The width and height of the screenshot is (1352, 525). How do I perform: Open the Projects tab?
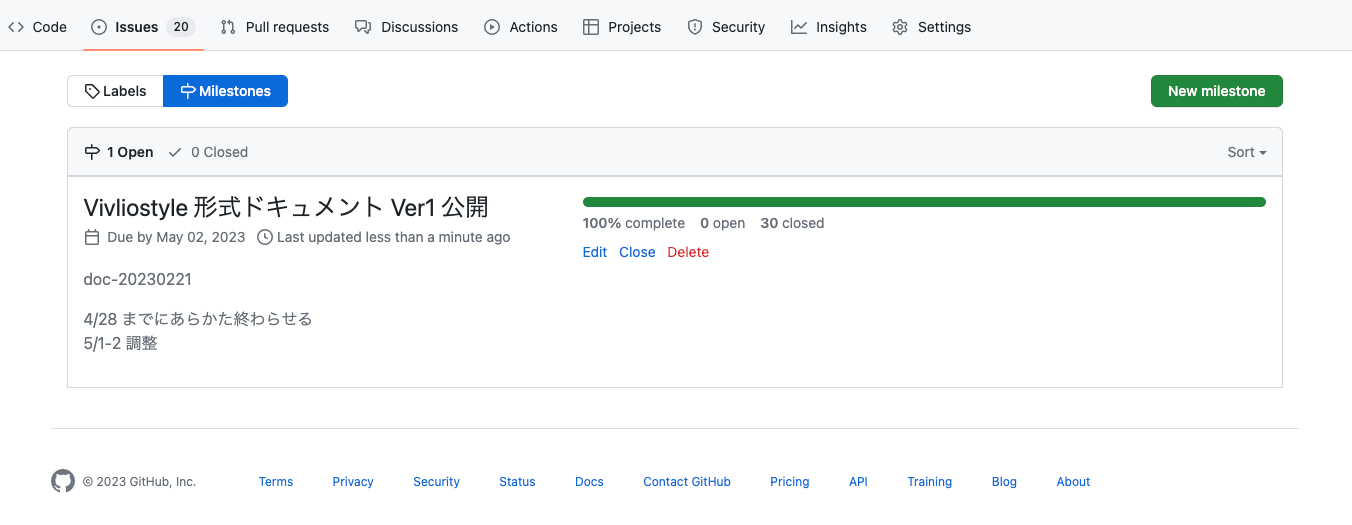pyautogui.click(x=622, y=27)
